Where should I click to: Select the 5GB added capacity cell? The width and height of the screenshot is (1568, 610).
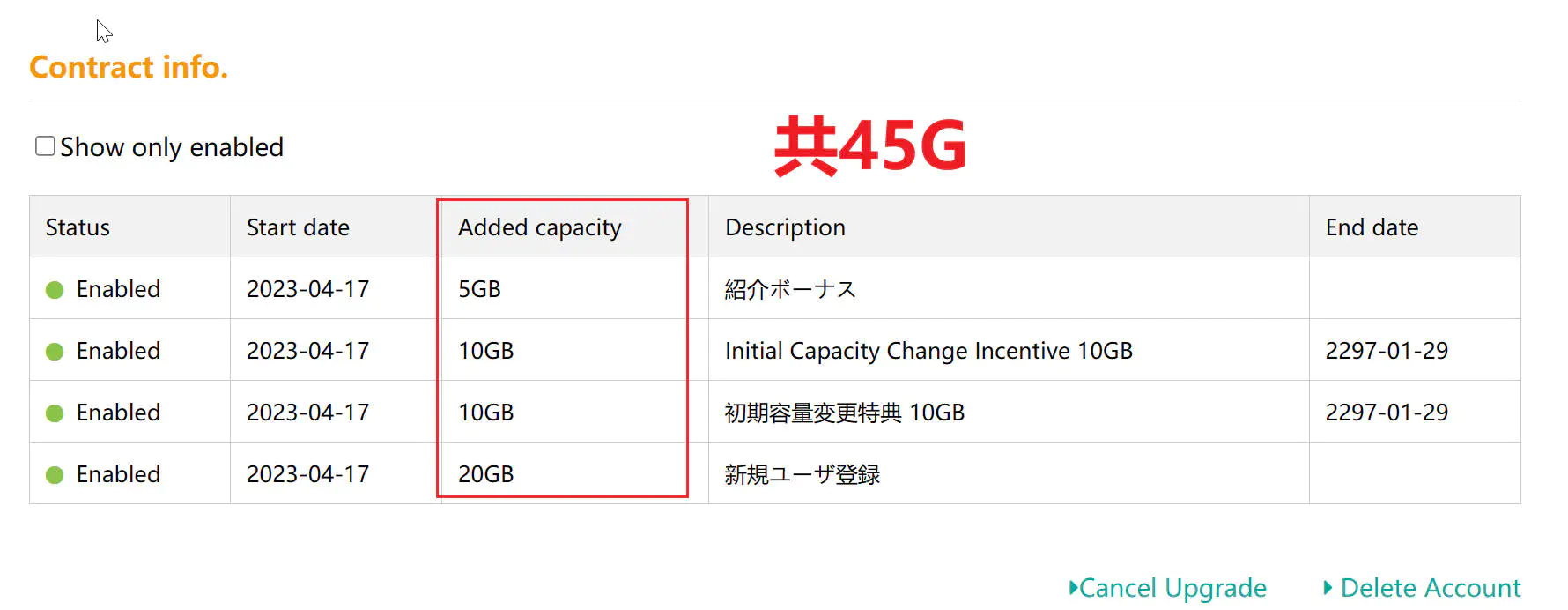click(479, 289)
